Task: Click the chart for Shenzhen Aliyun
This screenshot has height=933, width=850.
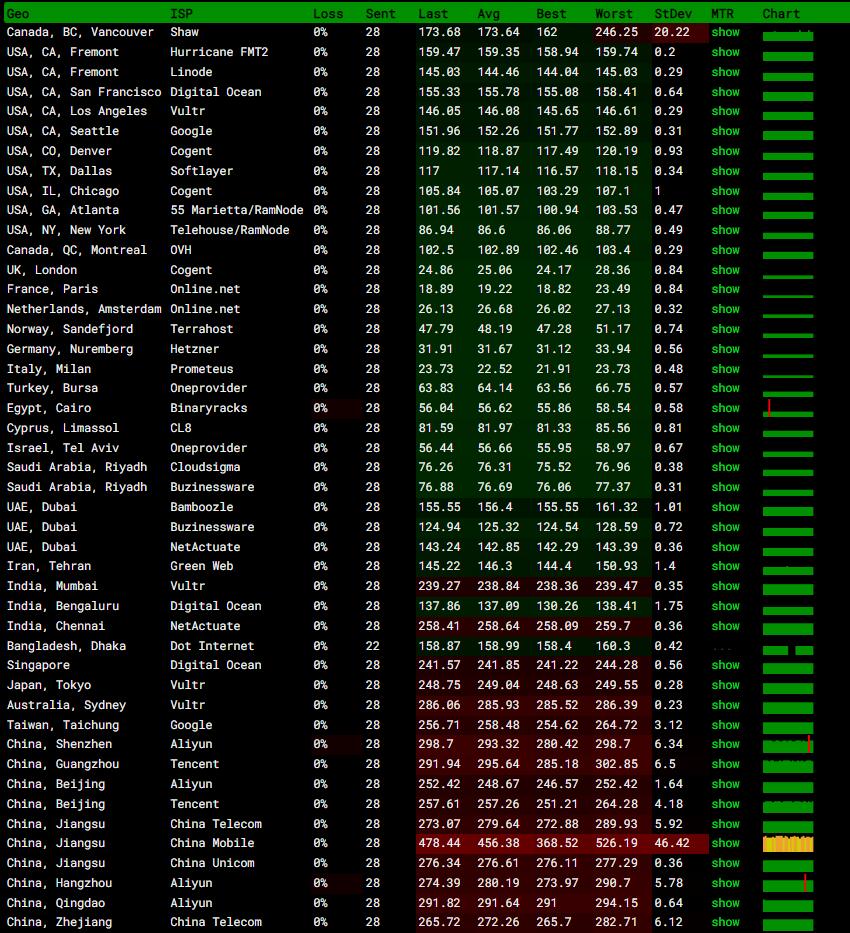Action: (x=788, y=744)
